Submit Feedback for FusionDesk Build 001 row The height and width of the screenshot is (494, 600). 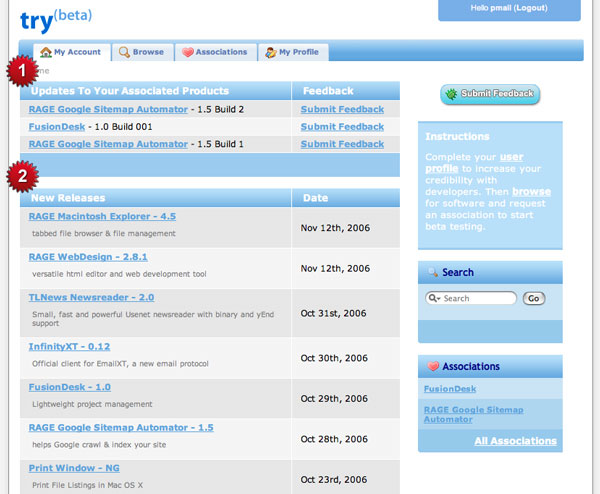(x=342, y=127)
